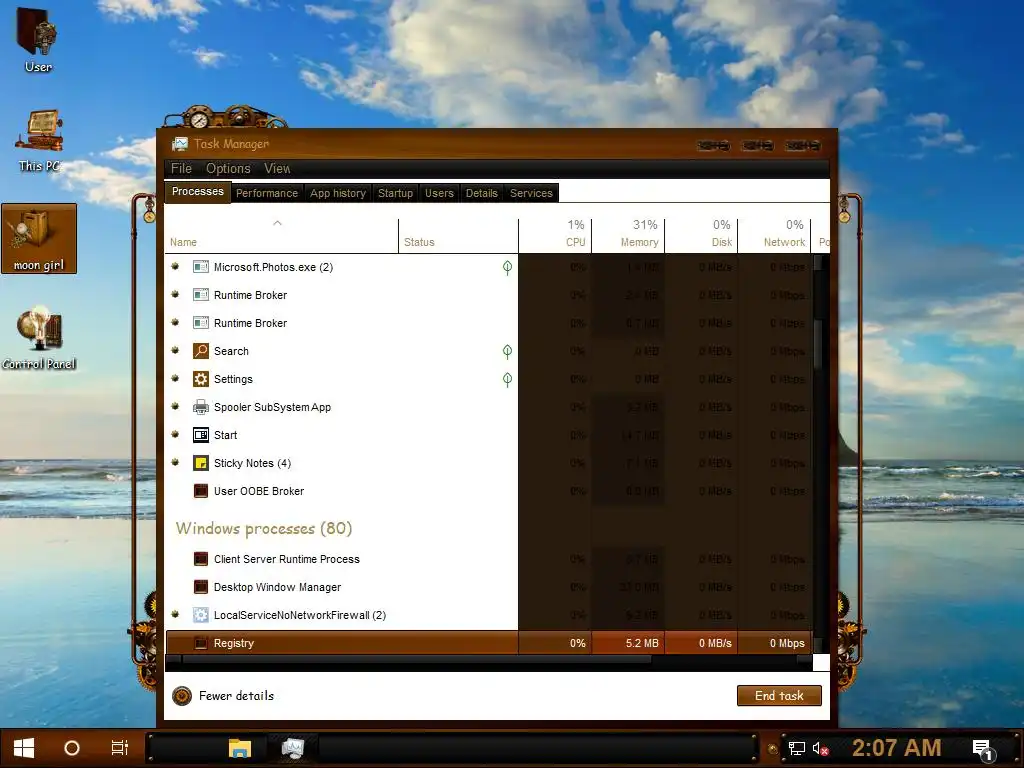The width and height of the screenshot is (1024, 768).
Task: Click the Settings process gear icon
Action: (200, 379)
